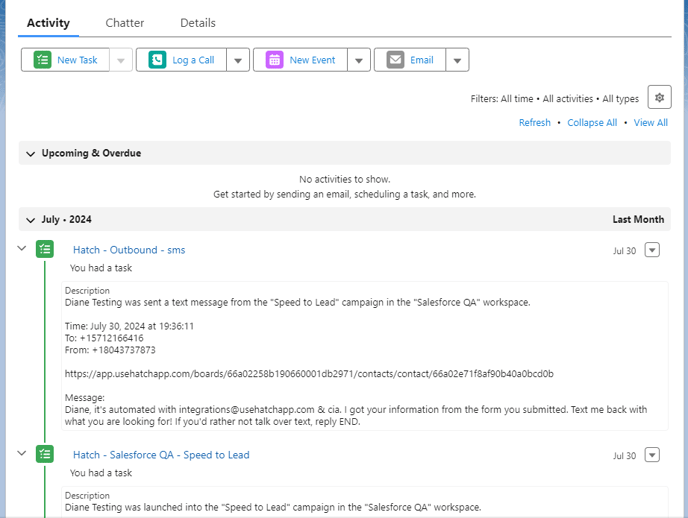Click the green New Task icon
Viewport: 688px width, 518px height.
pyautogui.click(x=41, y=60)
